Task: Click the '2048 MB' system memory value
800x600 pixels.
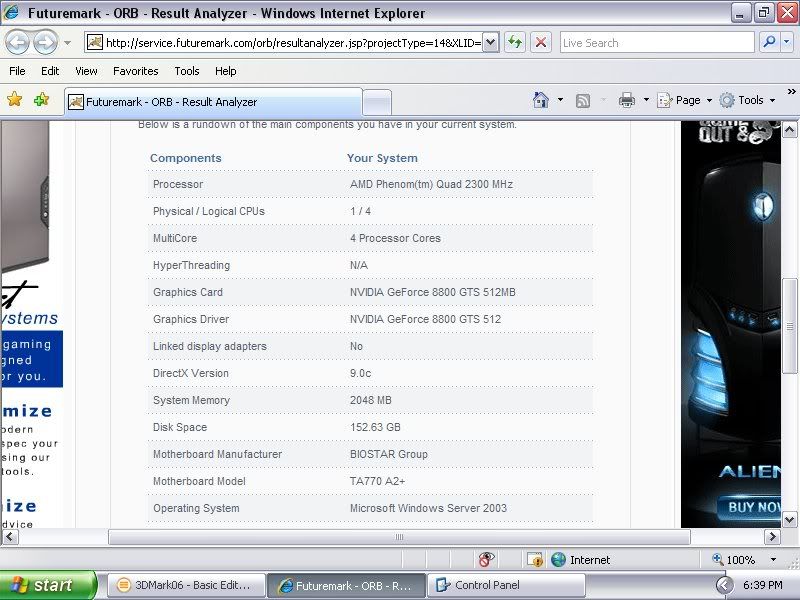Action: coord(370,400)
